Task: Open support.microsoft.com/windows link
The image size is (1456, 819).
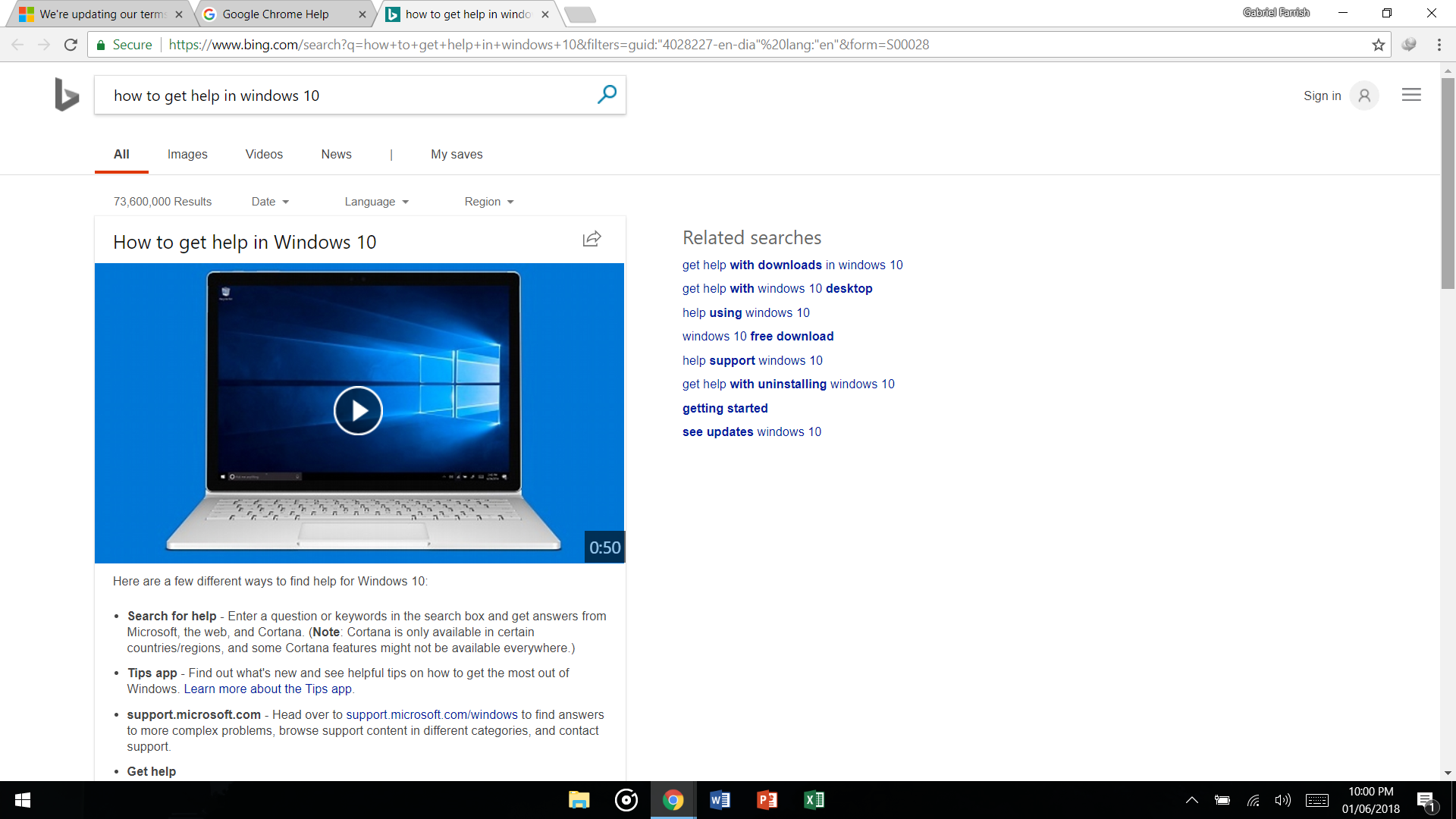Action: pyautogui.click(x=431, y=715)
